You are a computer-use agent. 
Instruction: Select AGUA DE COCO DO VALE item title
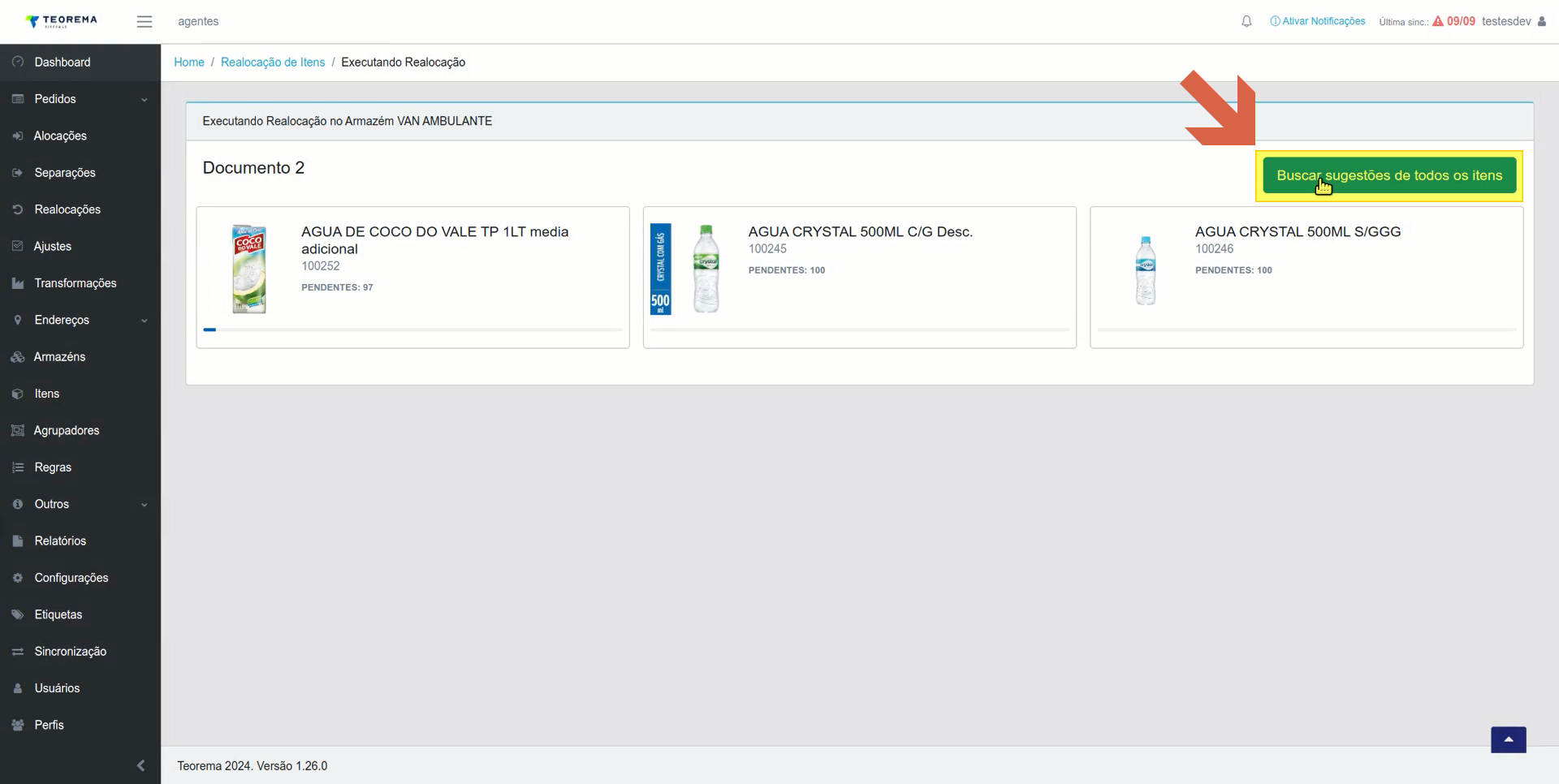(x=435, y=240)
